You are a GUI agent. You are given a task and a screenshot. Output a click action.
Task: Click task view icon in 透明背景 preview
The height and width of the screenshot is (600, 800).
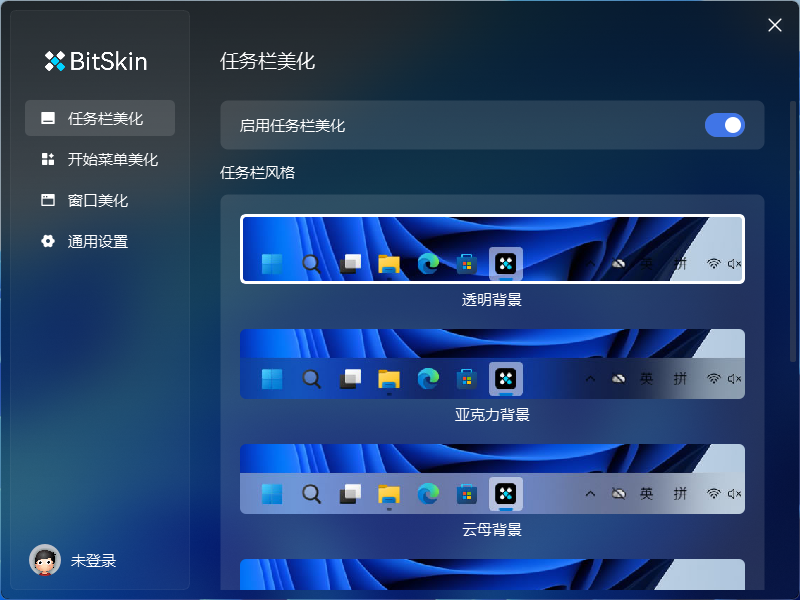pos(350,264)
